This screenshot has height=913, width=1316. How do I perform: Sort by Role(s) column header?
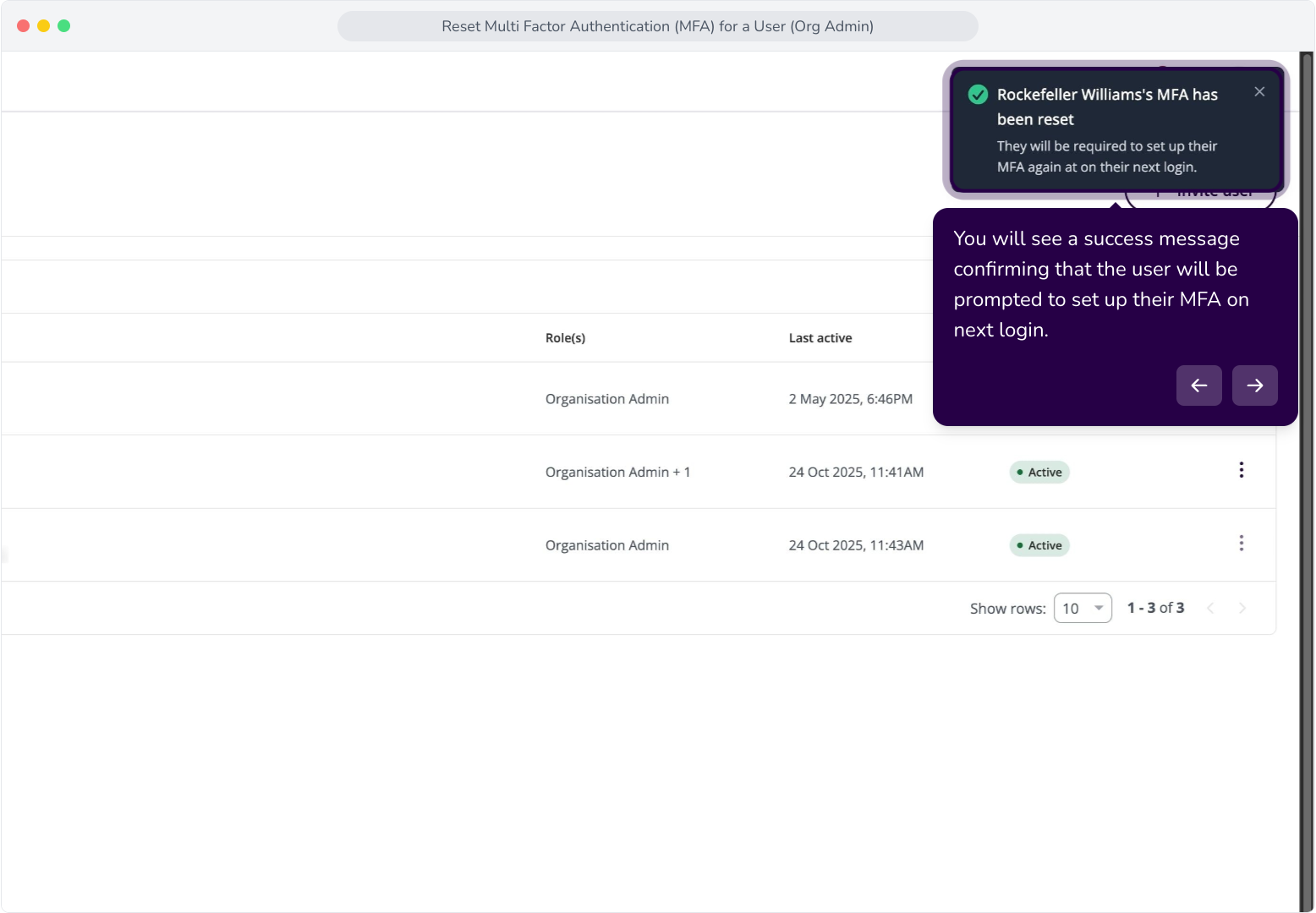tap(565, 338)
